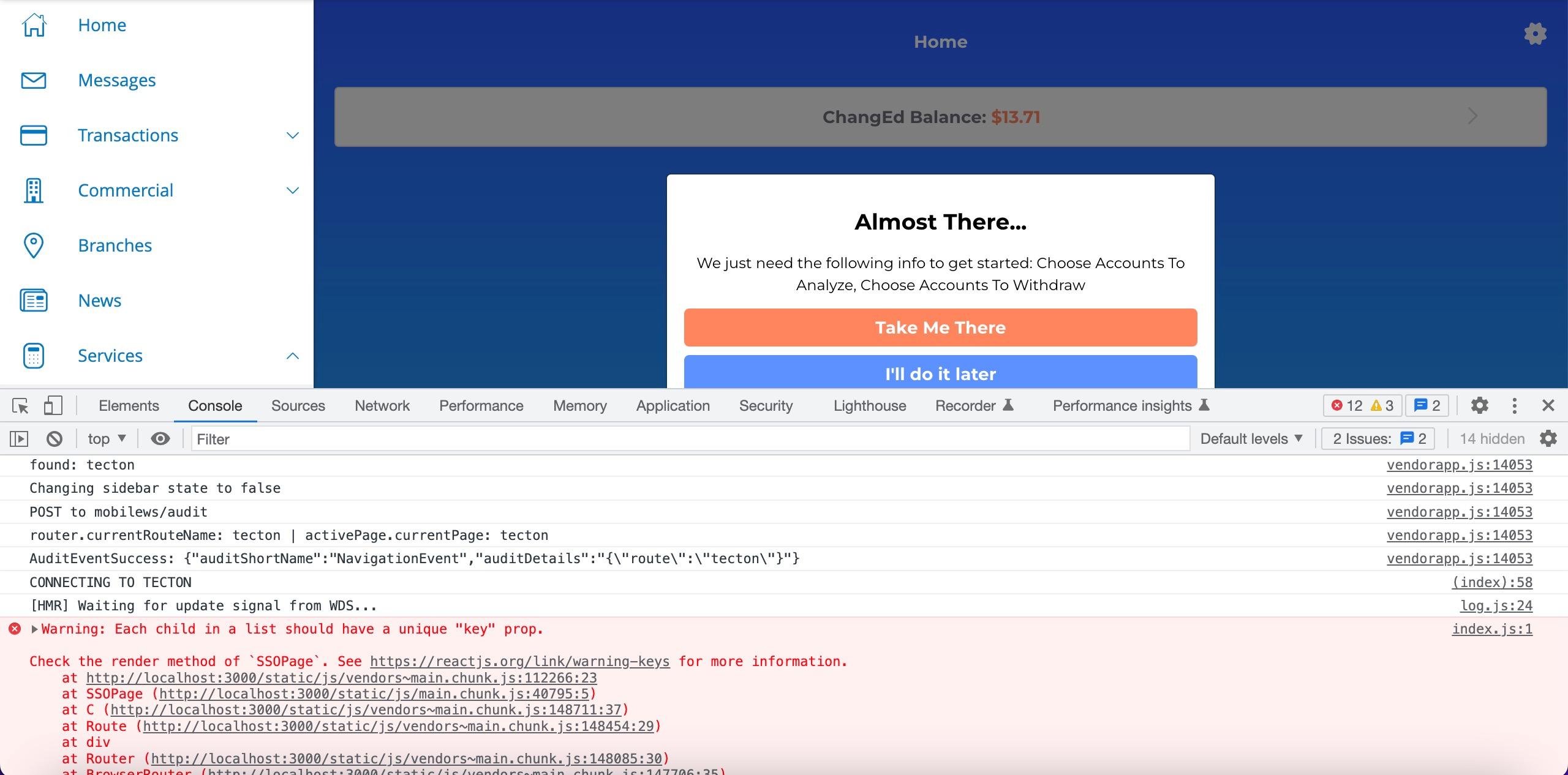Close the DevTools panel
The image size is (1568, 775).
(x=1548, y=405)
